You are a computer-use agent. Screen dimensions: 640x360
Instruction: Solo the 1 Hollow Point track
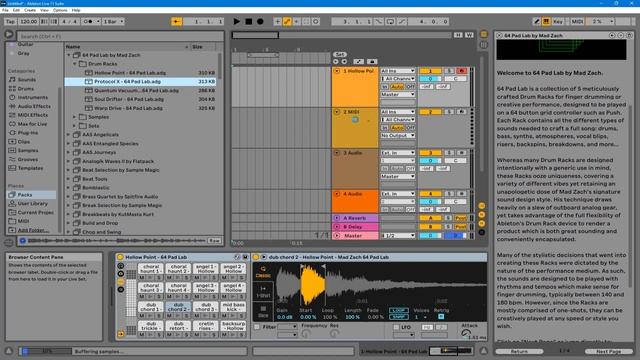[x=449, y=71]
